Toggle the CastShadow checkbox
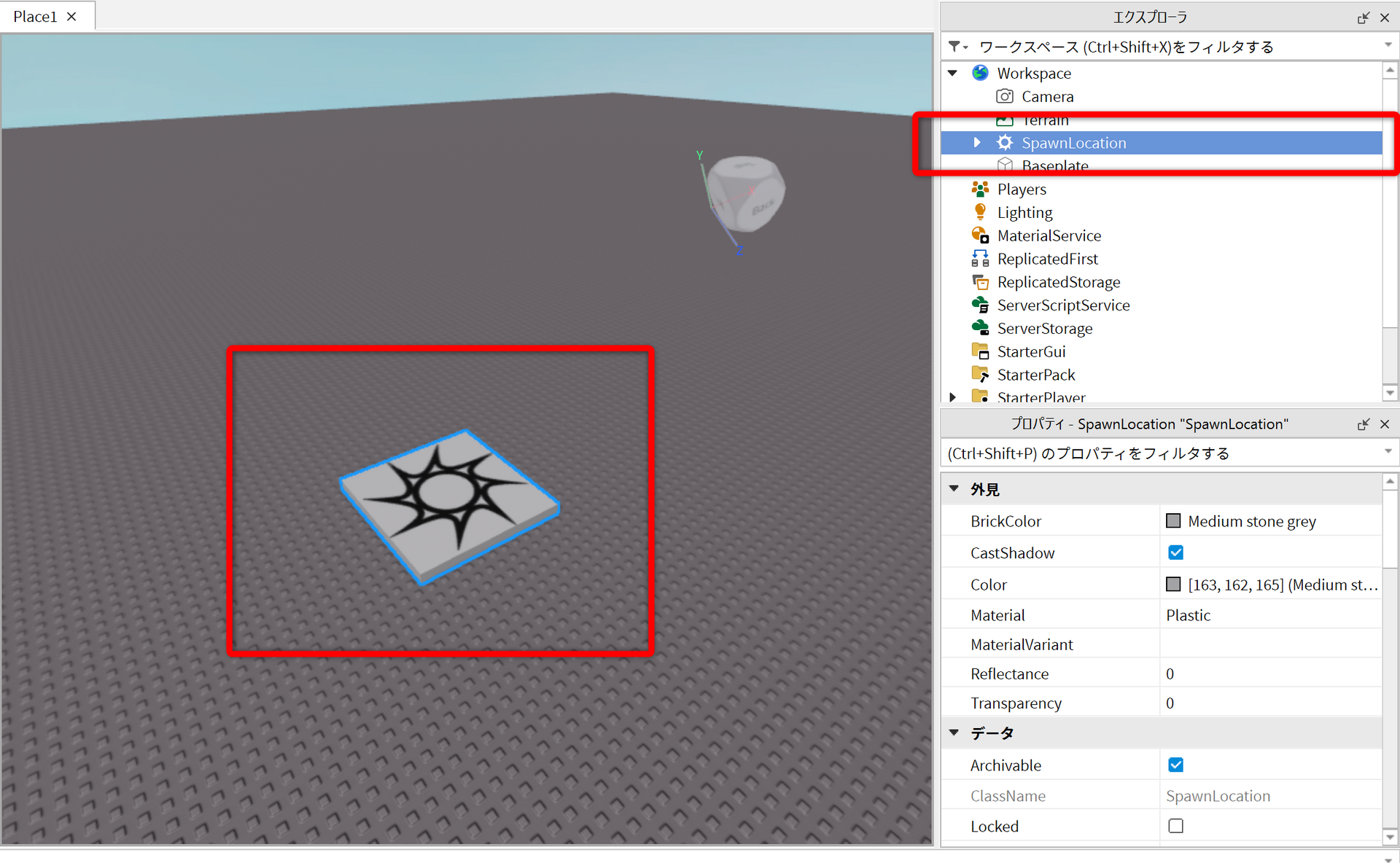The width and height of the screenshot is (1400, 863). (x=1175, y=552)
